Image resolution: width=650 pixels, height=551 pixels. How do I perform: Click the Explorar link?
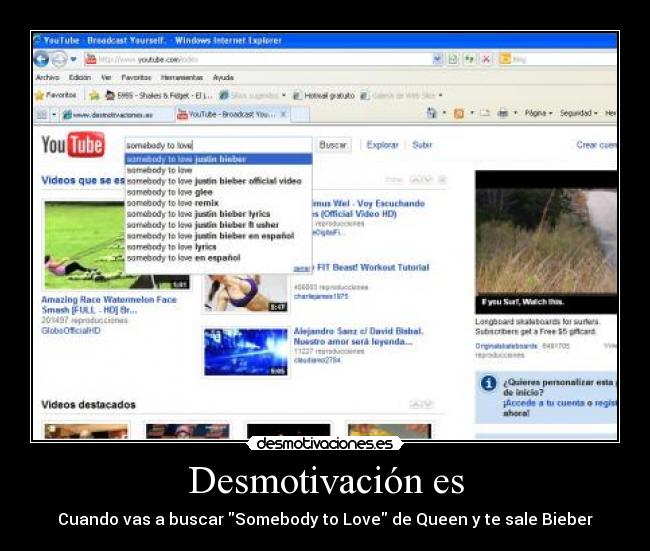(x=382, y=145)
